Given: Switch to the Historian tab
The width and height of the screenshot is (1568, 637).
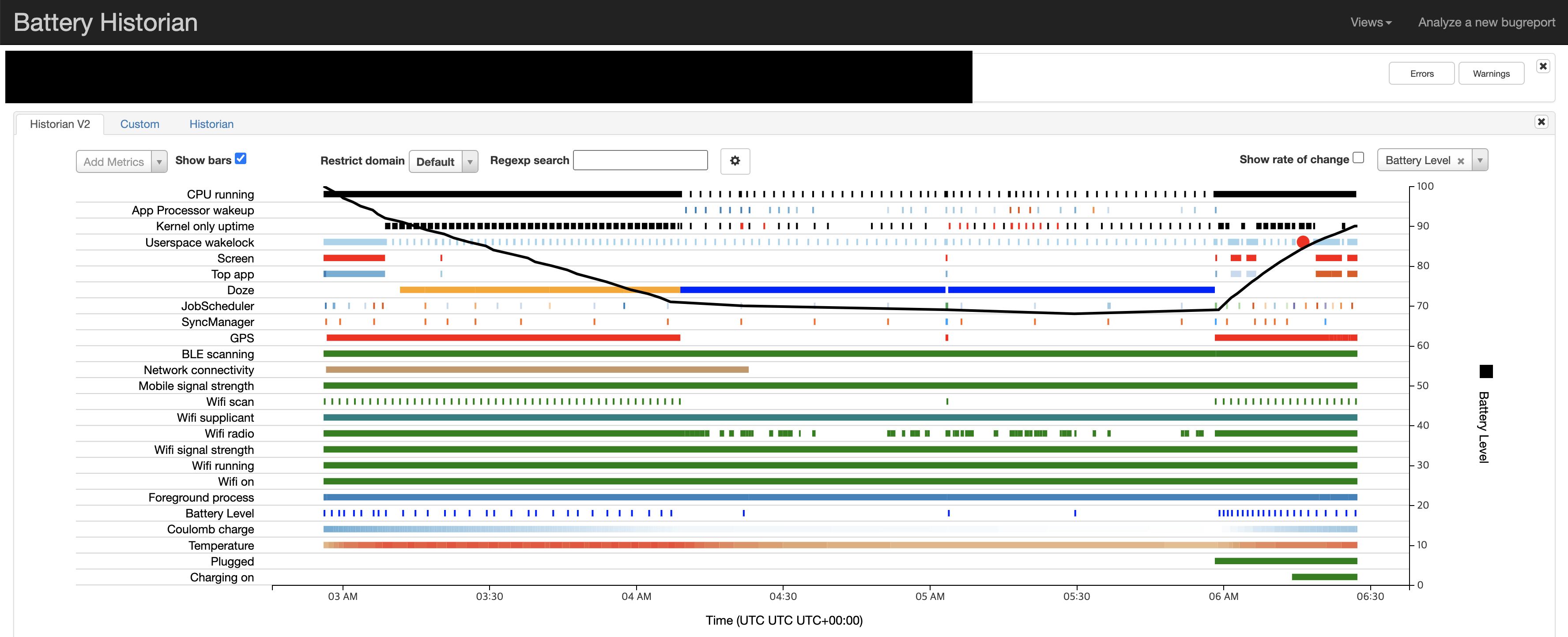Looking at the screenshot, I should click(211, 124).
